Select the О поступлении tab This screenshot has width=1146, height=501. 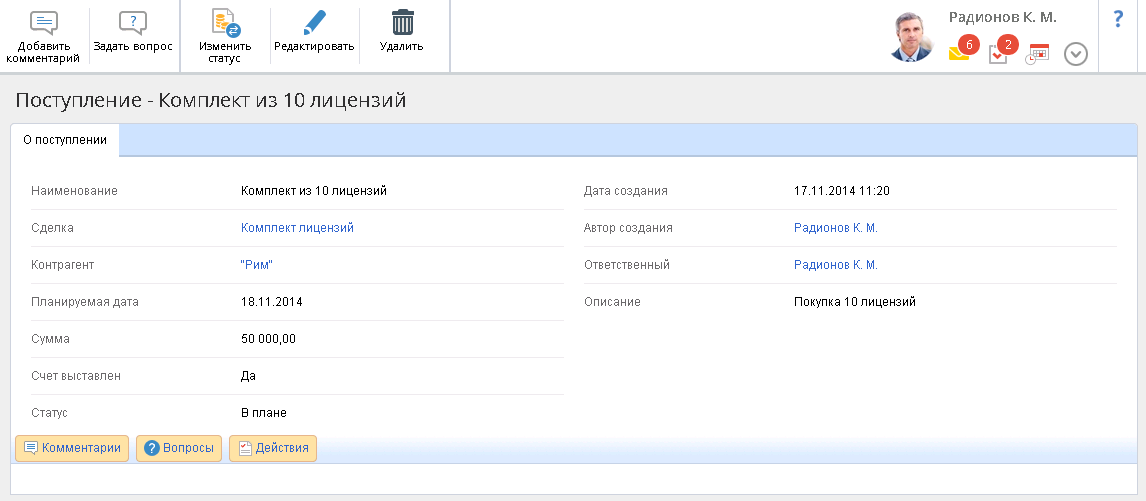(65, 140)
